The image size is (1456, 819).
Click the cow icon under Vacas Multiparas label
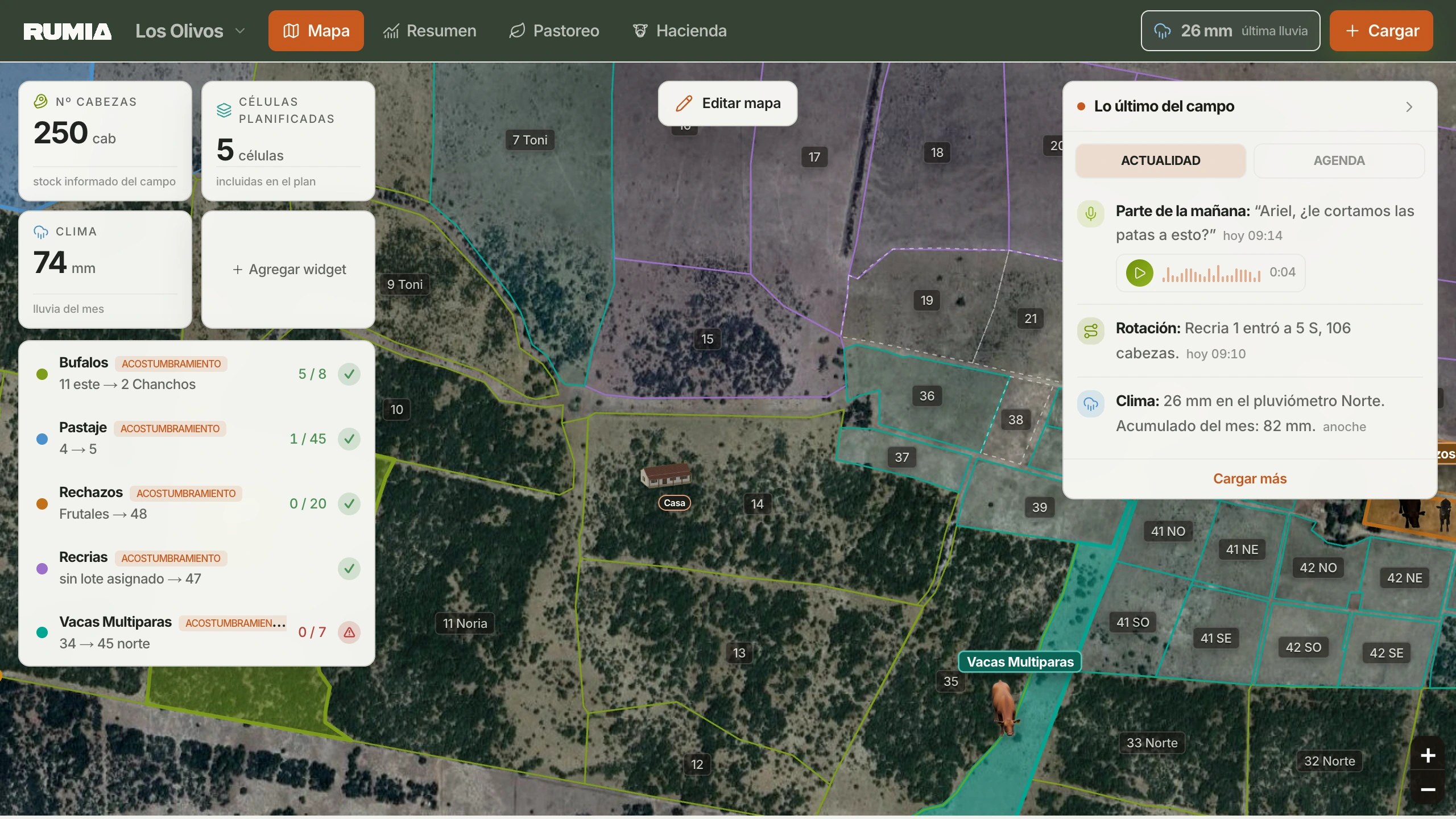[1005, 708]
